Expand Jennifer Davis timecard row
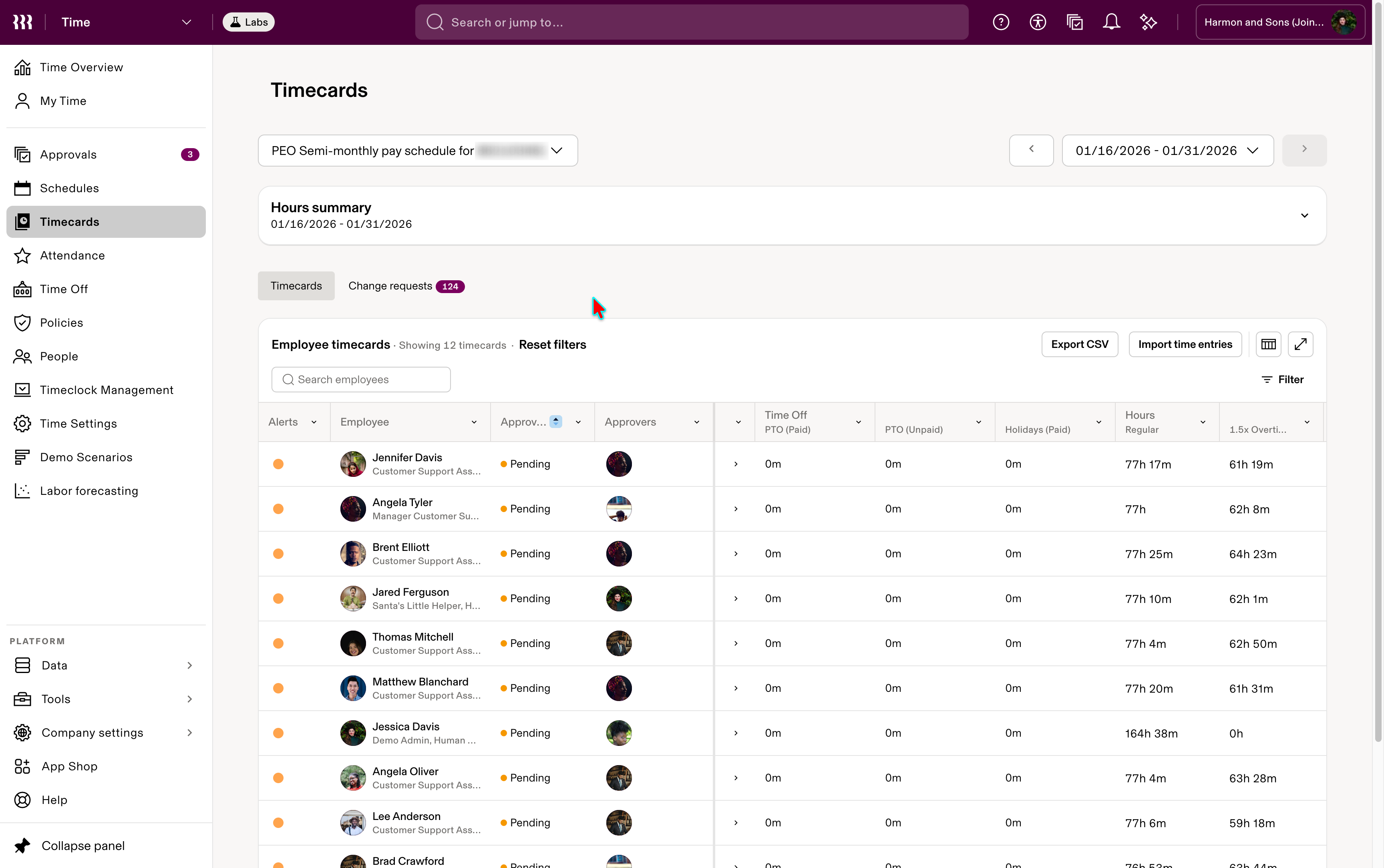 click(735, 464)
